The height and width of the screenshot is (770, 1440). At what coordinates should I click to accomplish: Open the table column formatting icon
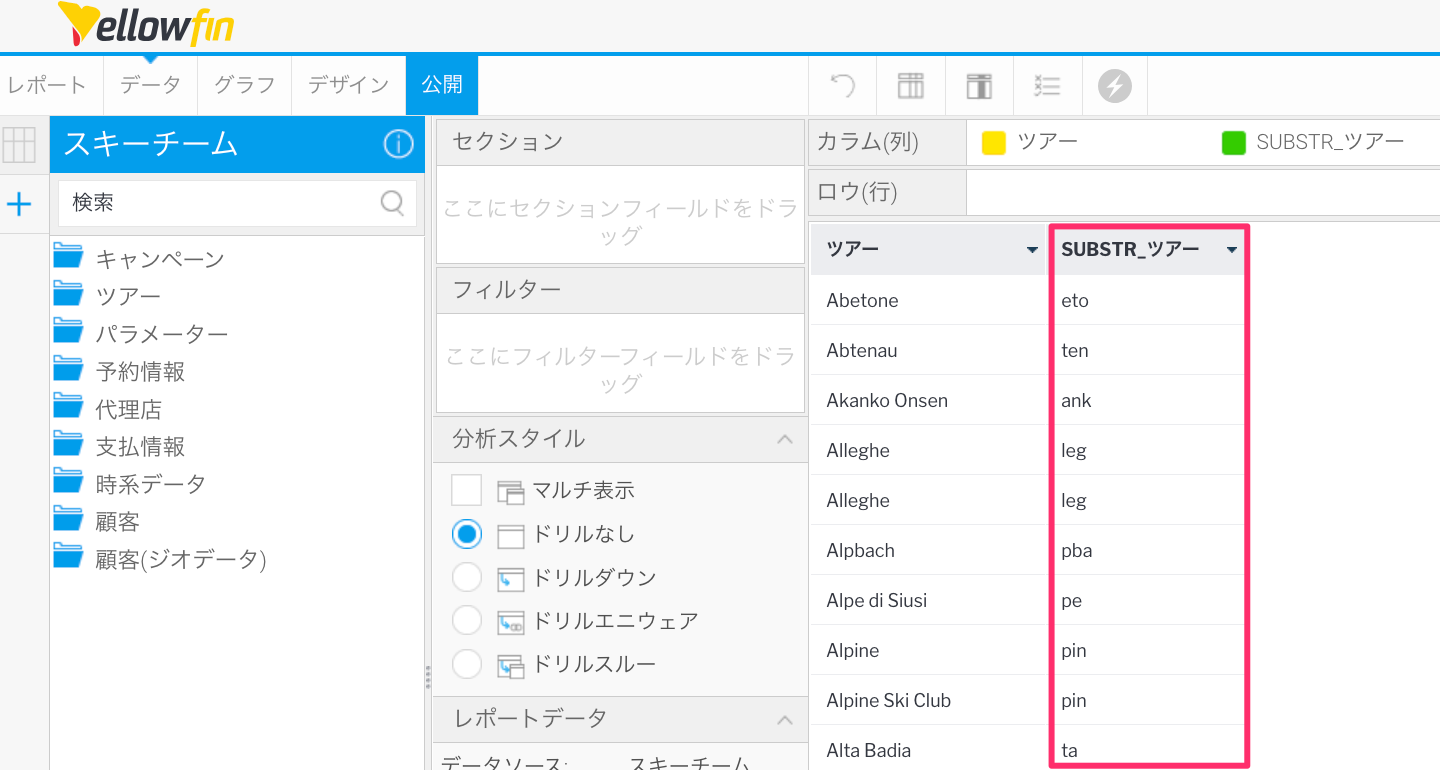[911, 86]
